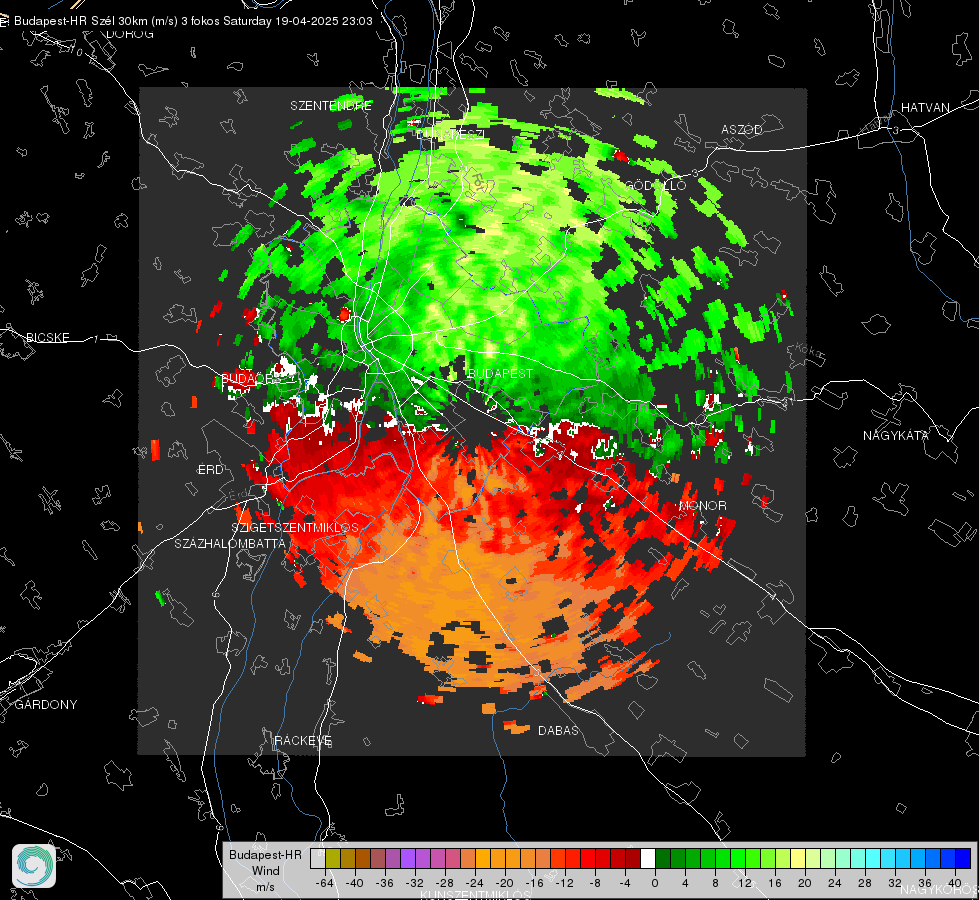The height and width of the screenshot is (900, 979).
Task: Click the 8 legend value
Action: (x=715, y=883)
